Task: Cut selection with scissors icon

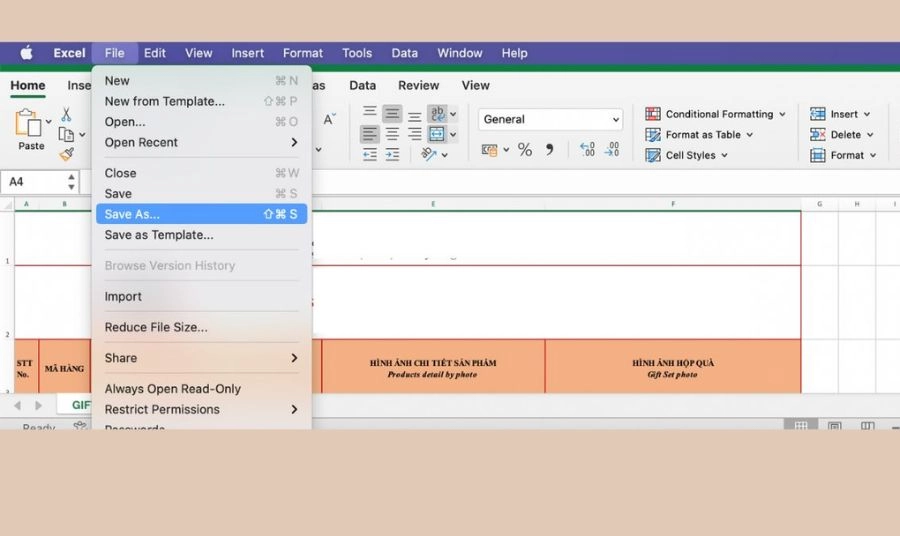Action: pos(66,114)
